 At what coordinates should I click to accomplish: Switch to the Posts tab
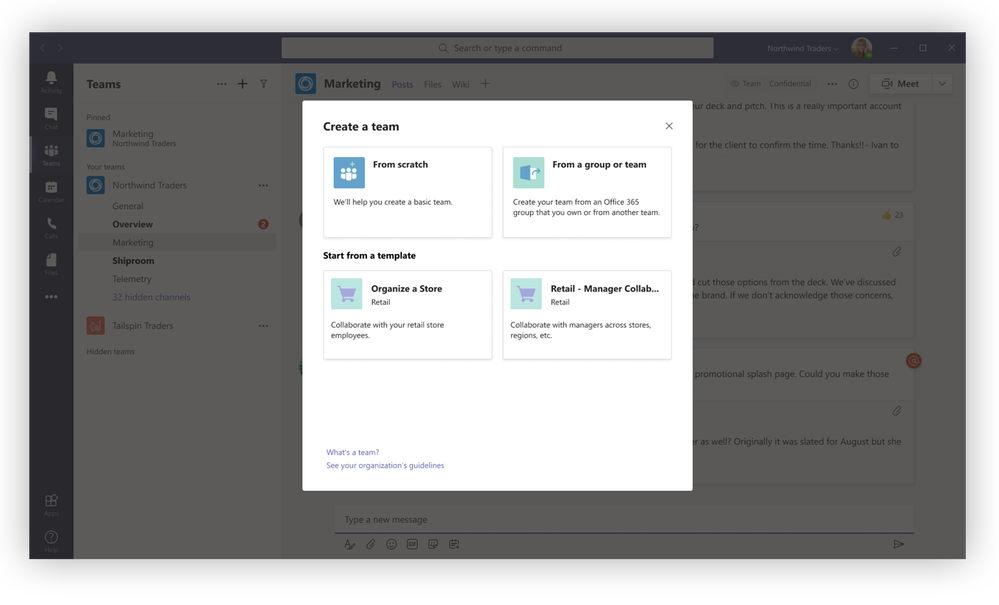click(402, 84)
